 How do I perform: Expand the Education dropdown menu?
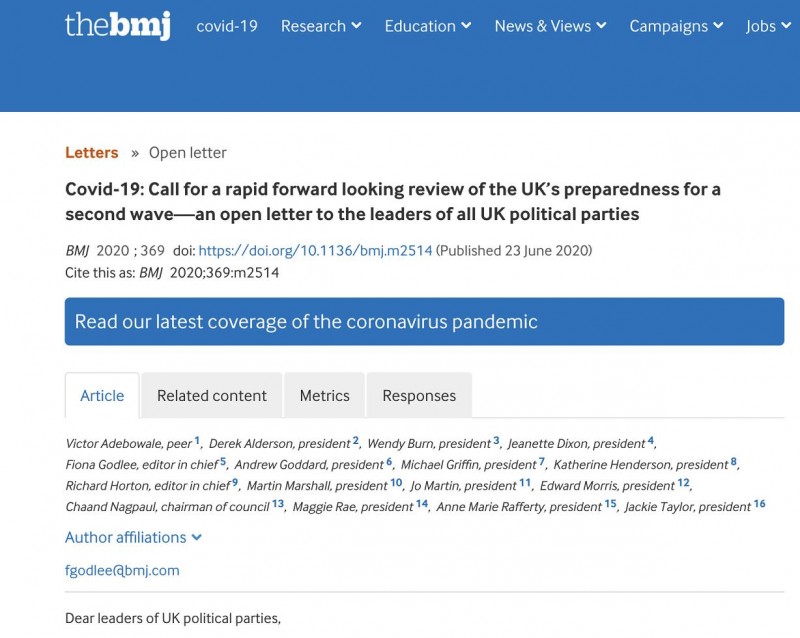[x=428, y=26]
